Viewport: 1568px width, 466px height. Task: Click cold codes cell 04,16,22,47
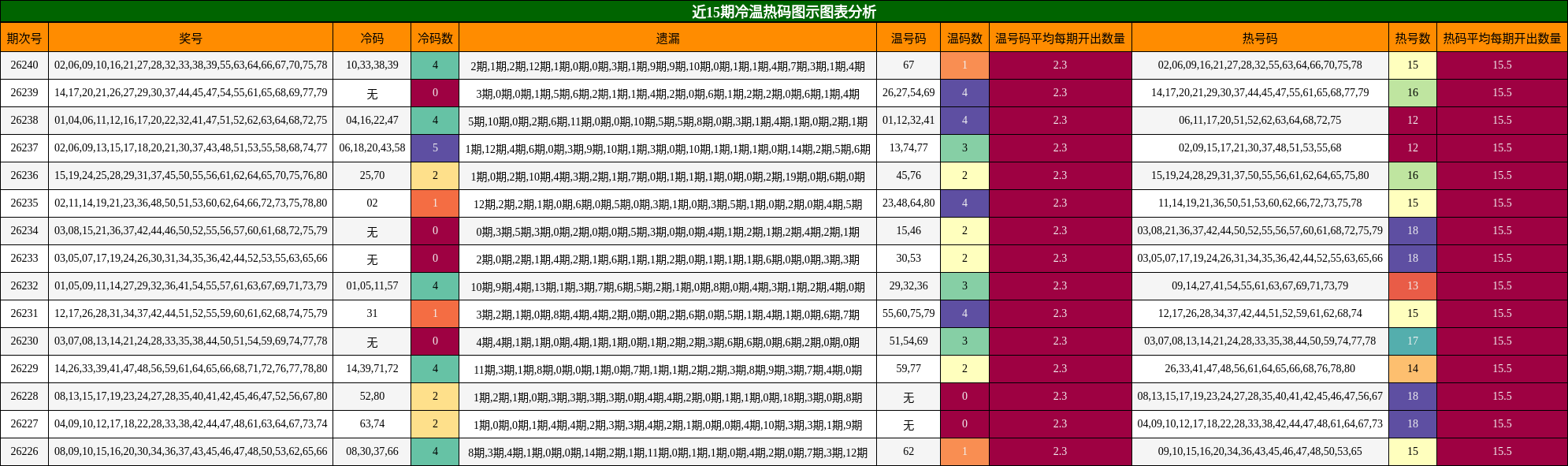coord(372,121)
